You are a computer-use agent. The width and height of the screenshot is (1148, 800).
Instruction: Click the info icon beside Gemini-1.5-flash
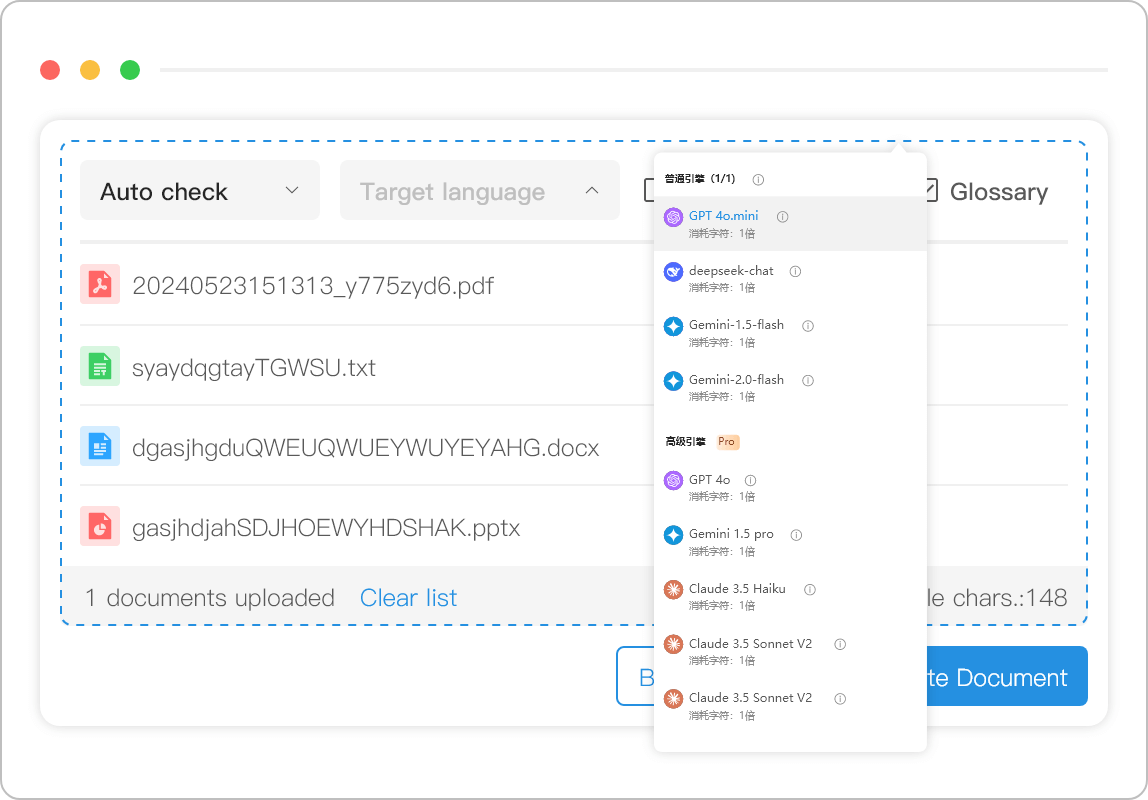(x=808, y=326)
